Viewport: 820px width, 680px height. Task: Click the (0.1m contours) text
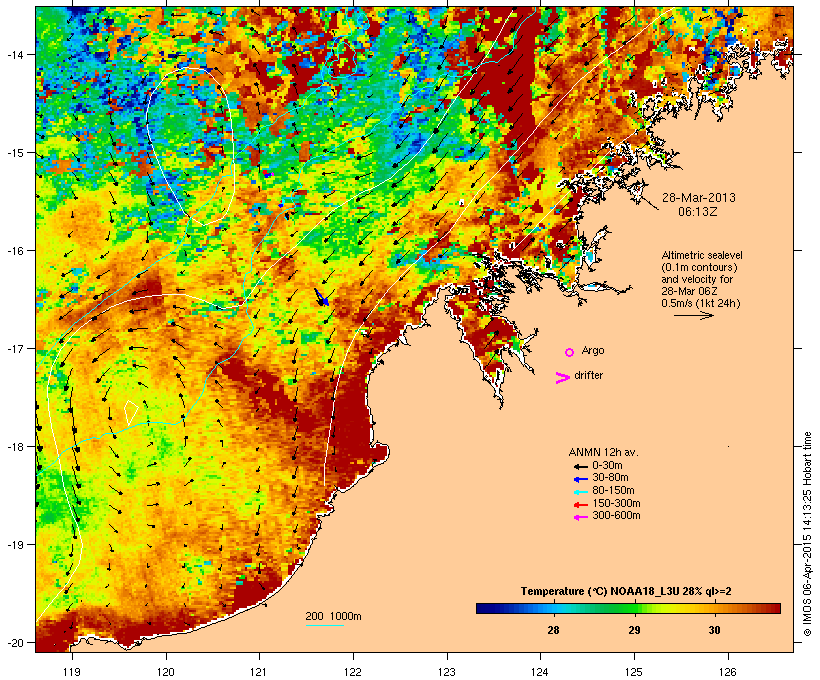click(700, 267)
